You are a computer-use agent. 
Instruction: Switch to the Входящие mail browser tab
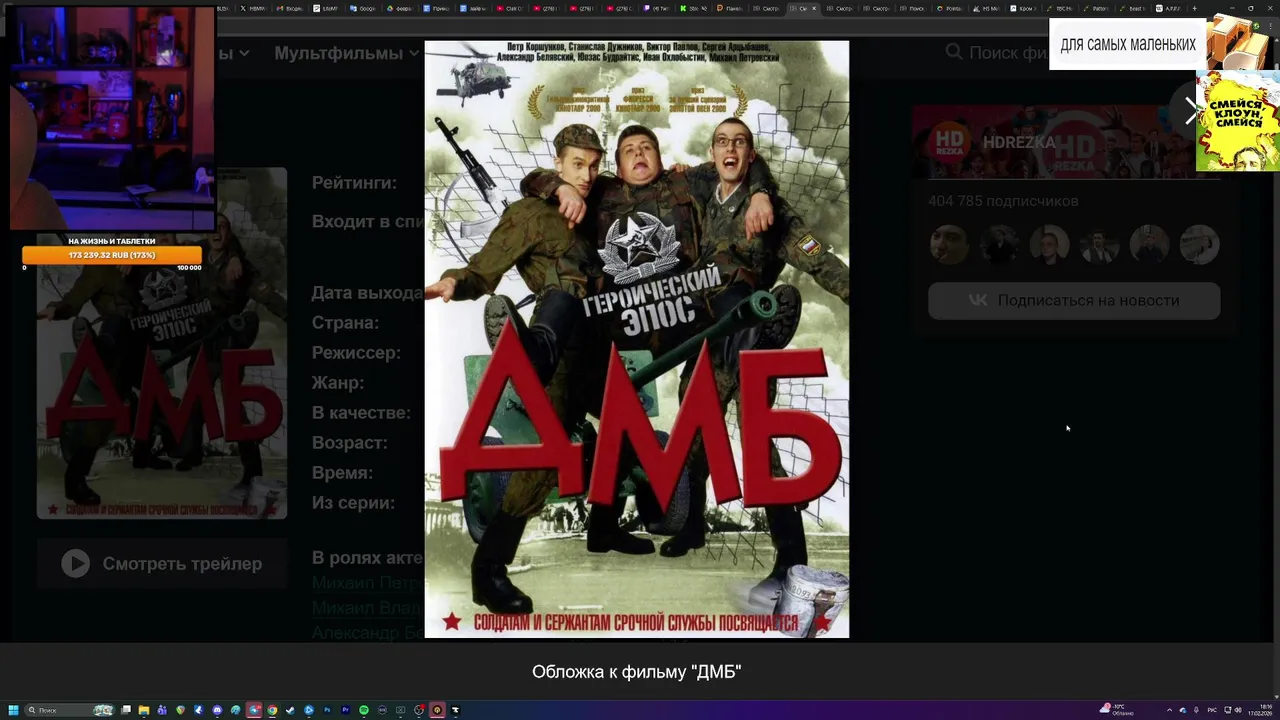point(292,8)
